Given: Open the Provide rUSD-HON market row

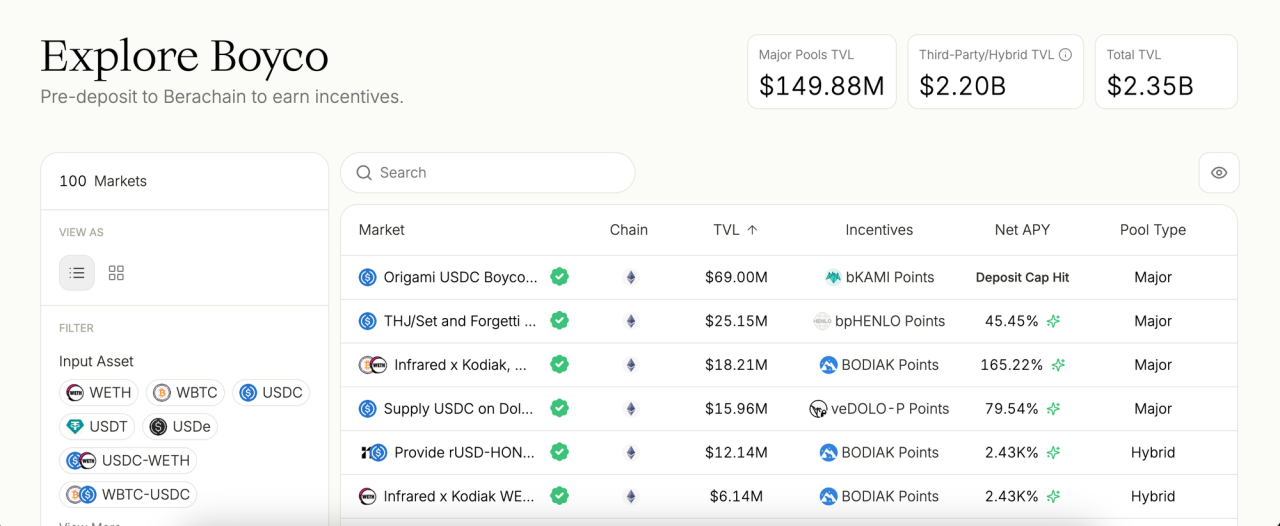Looking at the screenshot, I should tap(464, 453).
